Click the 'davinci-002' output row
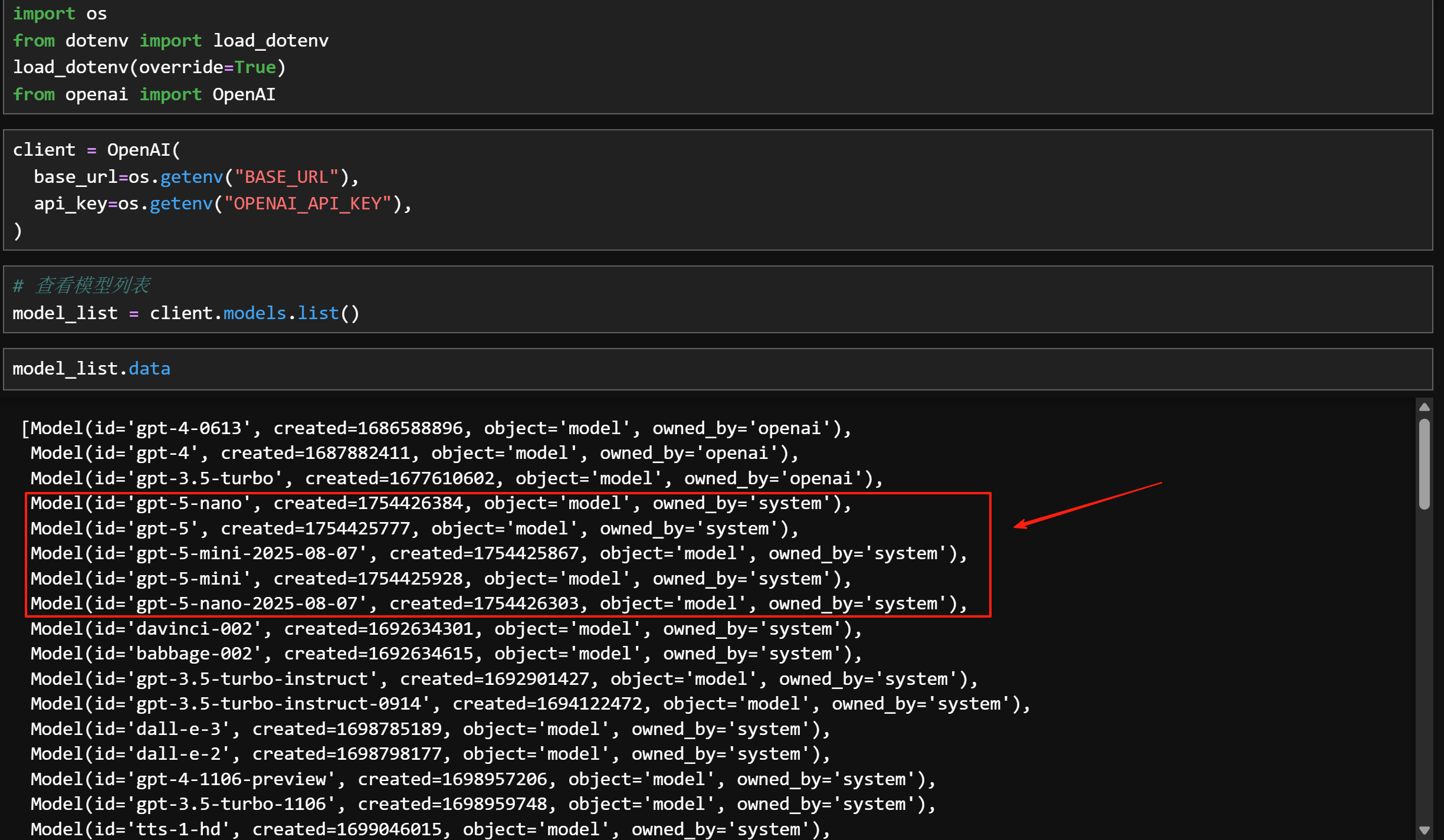The width and height of the screenshot is (1444, 840). (x=447, y=629)
